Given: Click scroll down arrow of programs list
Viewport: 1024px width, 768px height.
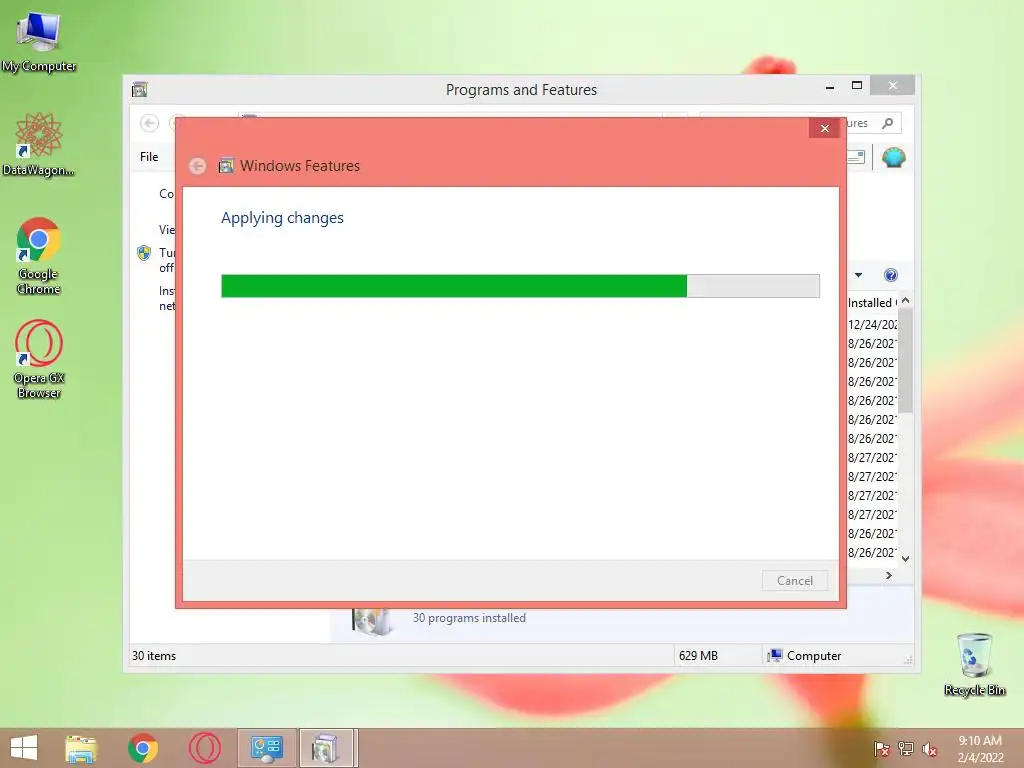Looking at the screenshot, I should pos(905,558).
